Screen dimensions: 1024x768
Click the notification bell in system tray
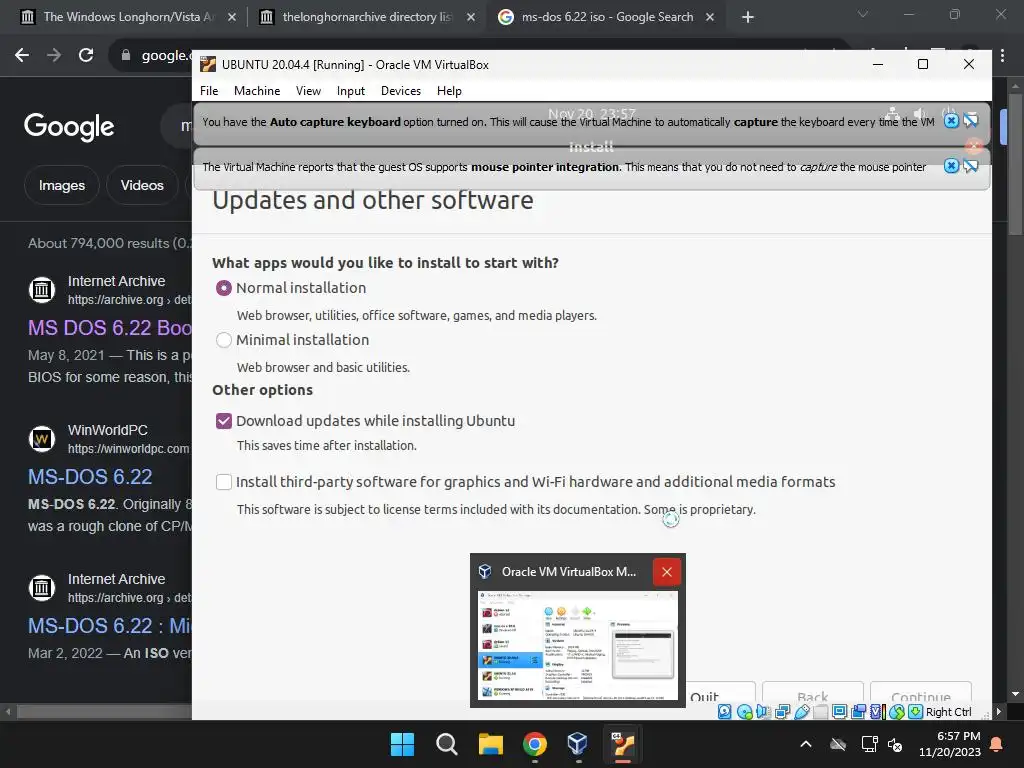pyautogui.click(x=997, y=744)
